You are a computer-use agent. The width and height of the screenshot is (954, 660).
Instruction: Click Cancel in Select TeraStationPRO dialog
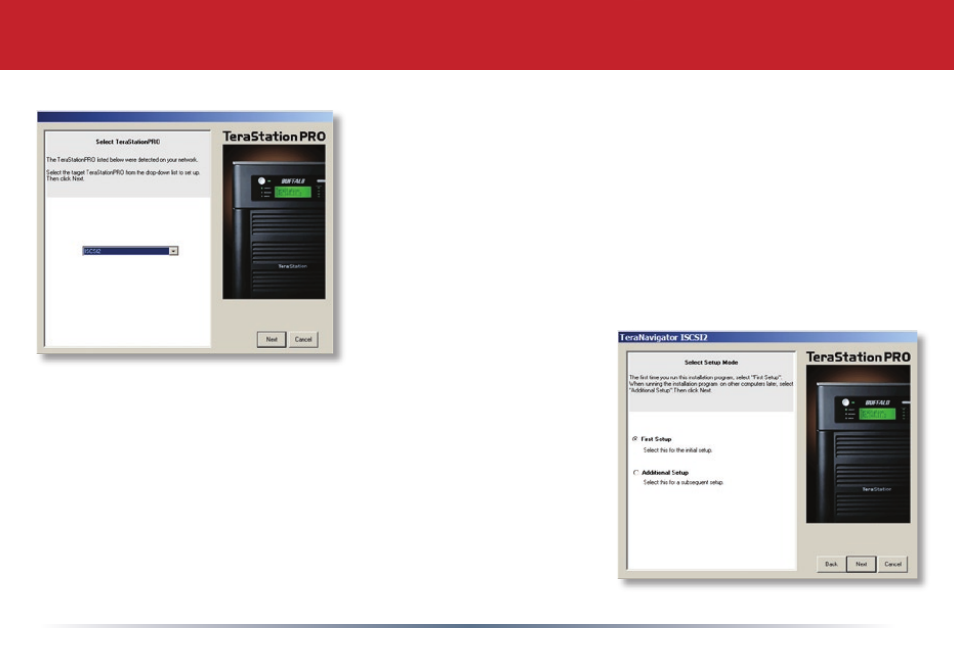click(x=303, y=339)
